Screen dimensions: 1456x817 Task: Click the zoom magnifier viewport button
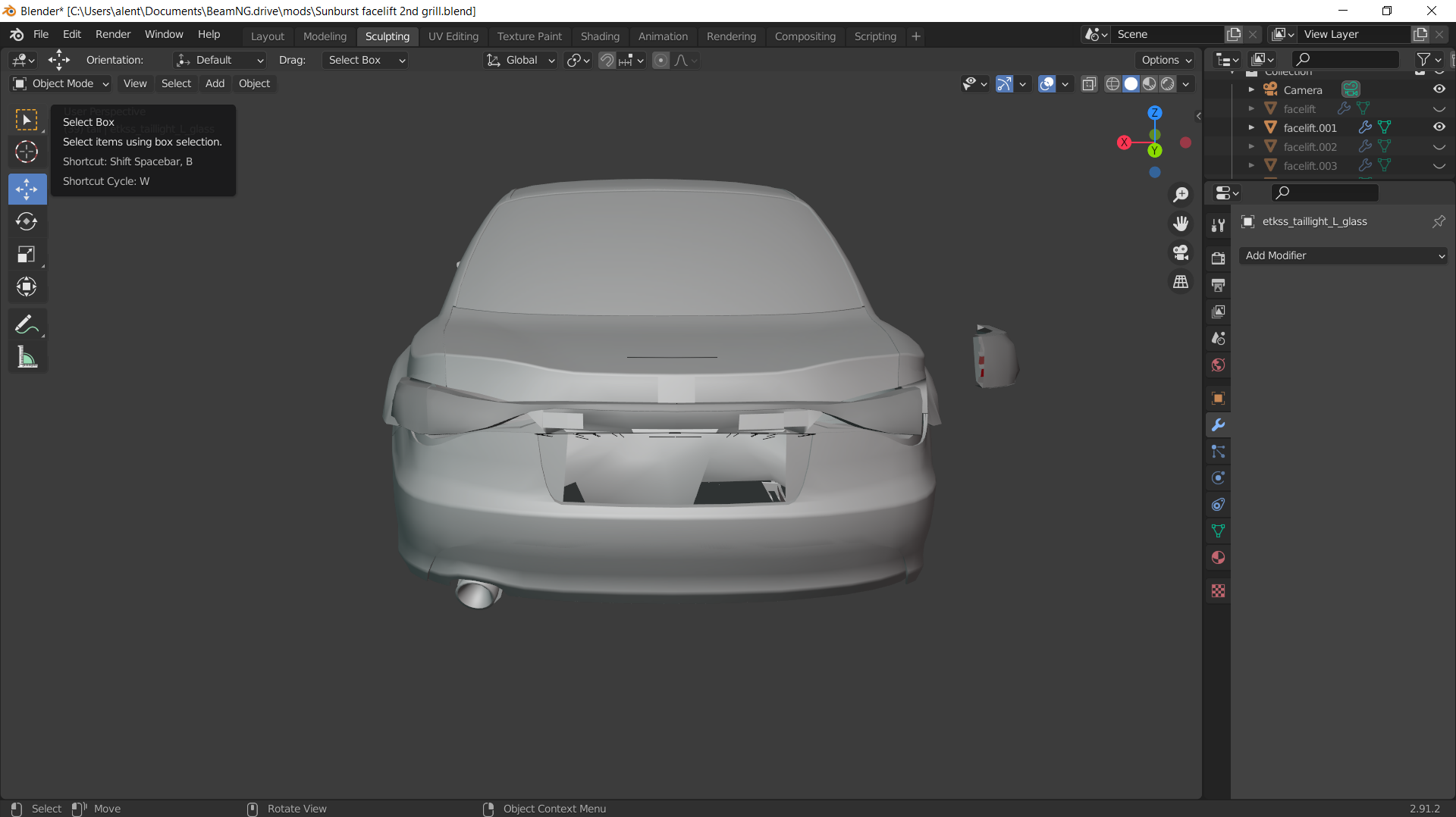tap(1181, 195)
